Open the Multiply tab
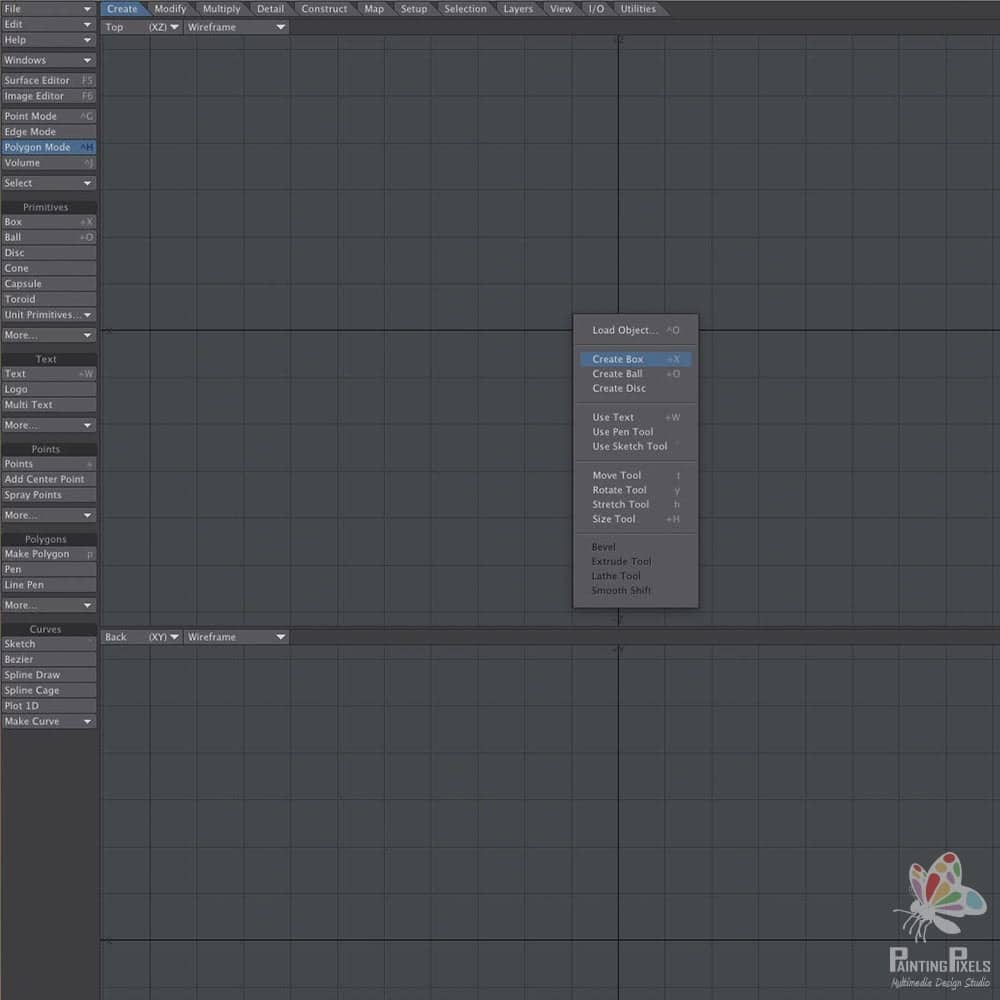This screenshot has height=1000, width=1000. click(x=221, y=9)
